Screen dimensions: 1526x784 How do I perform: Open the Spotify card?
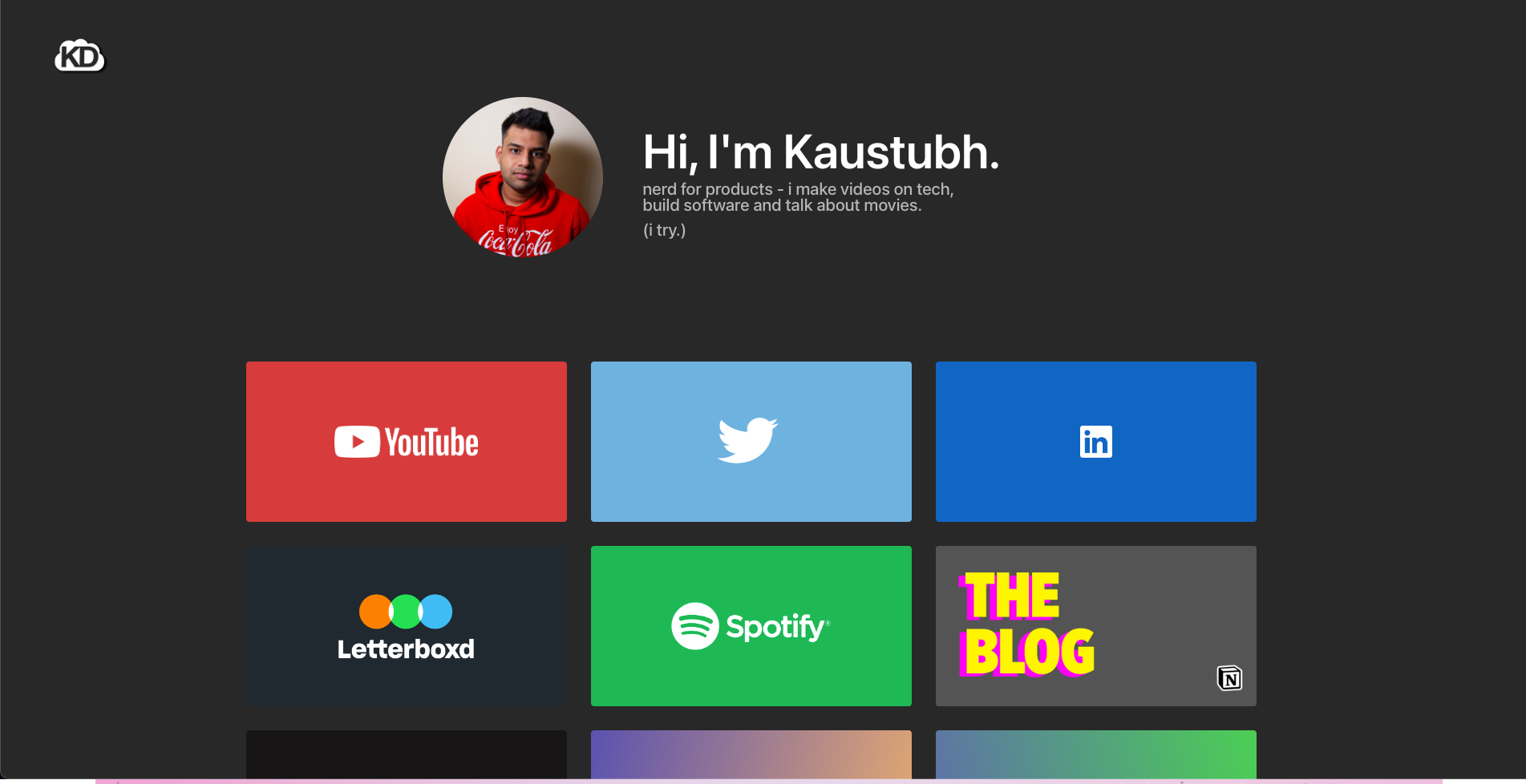pyautogui.click(x=751, y=626)
